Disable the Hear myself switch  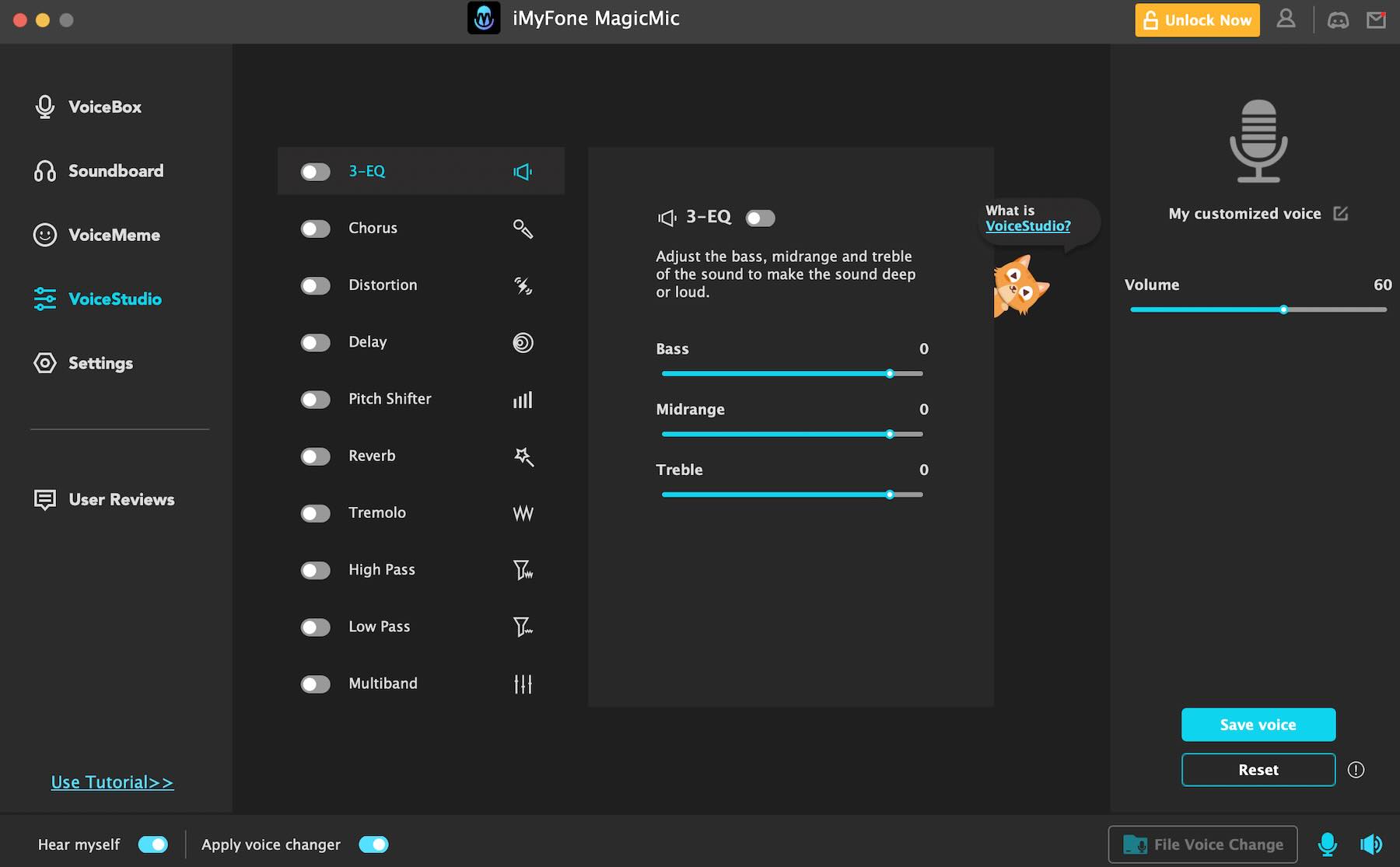point(153,844)
